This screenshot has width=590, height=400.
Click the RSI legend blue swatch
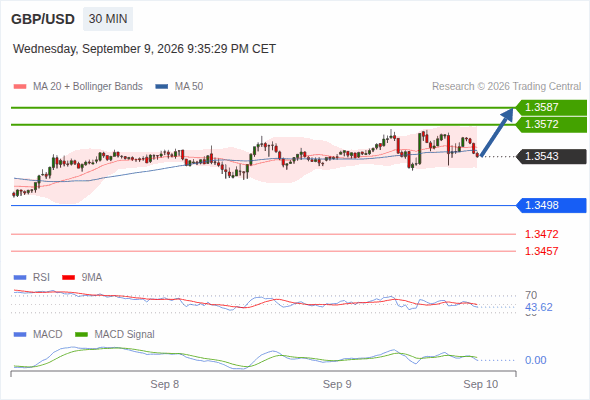click(x=20, y=278)
